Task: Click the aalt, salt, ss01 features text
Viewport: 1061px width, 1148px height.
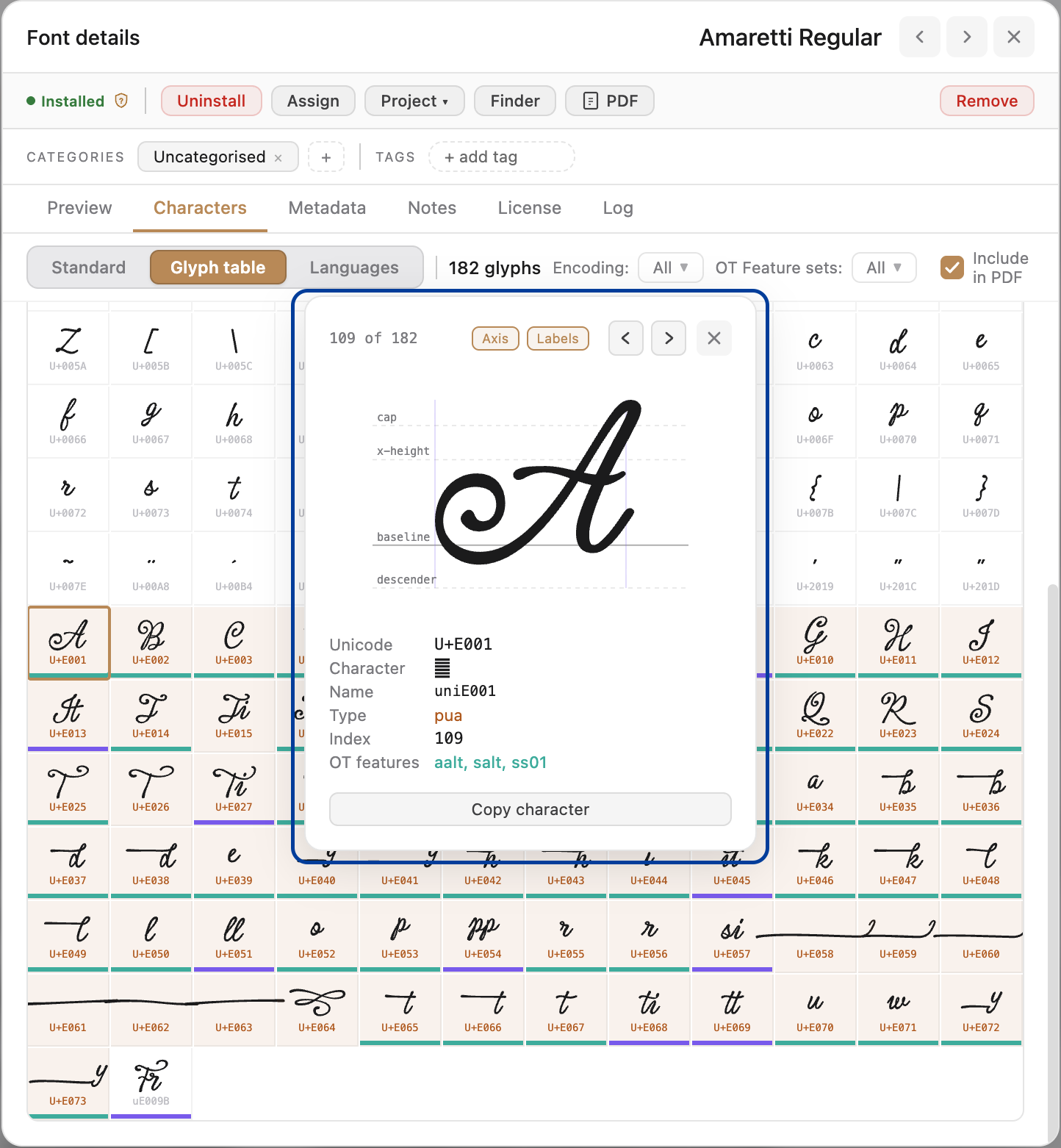Action: tap(491, 762)
